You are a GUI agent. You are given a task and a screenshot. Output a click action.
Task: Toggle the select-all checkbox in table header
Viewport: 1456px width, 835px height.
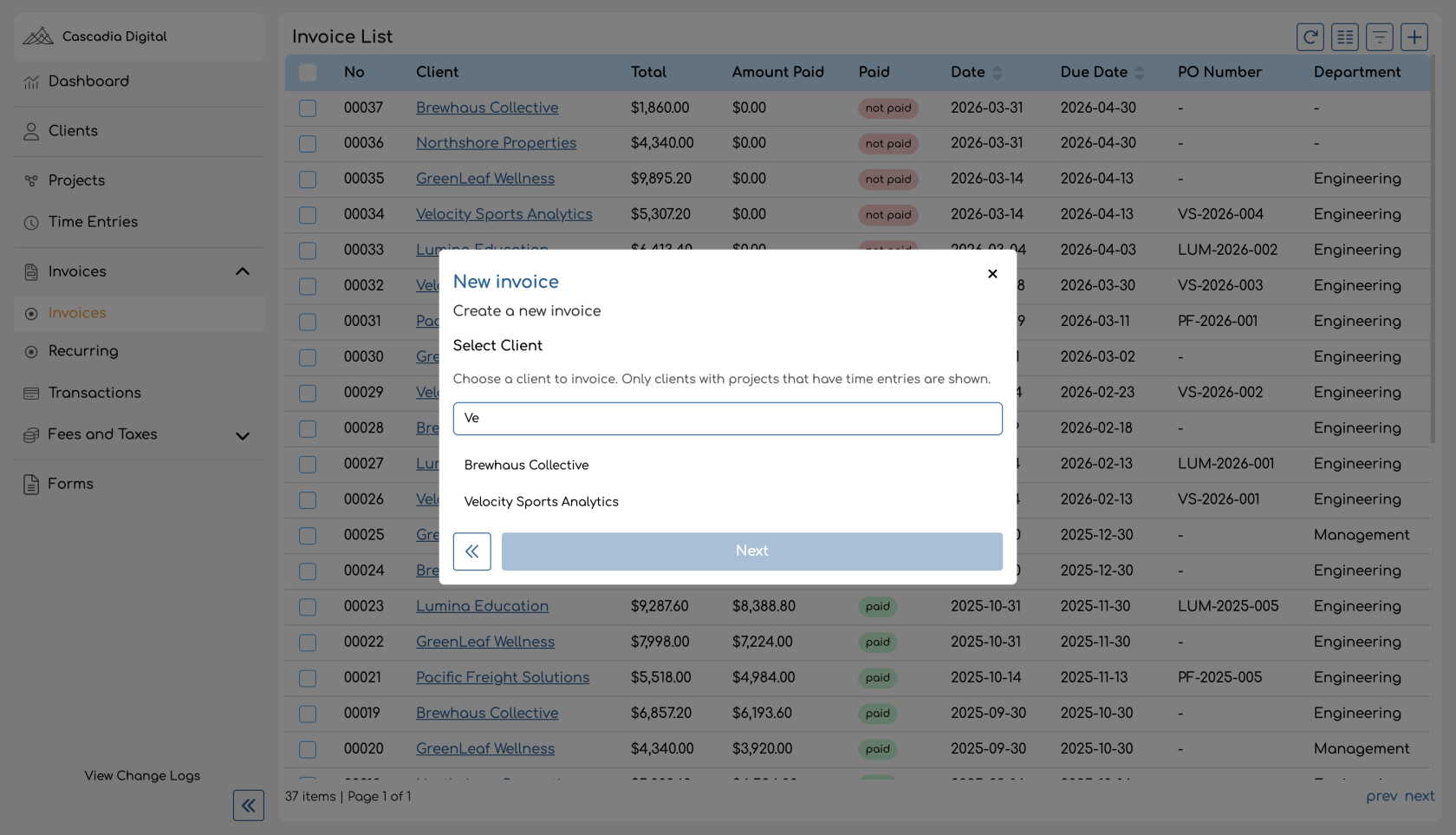[308, 73]
